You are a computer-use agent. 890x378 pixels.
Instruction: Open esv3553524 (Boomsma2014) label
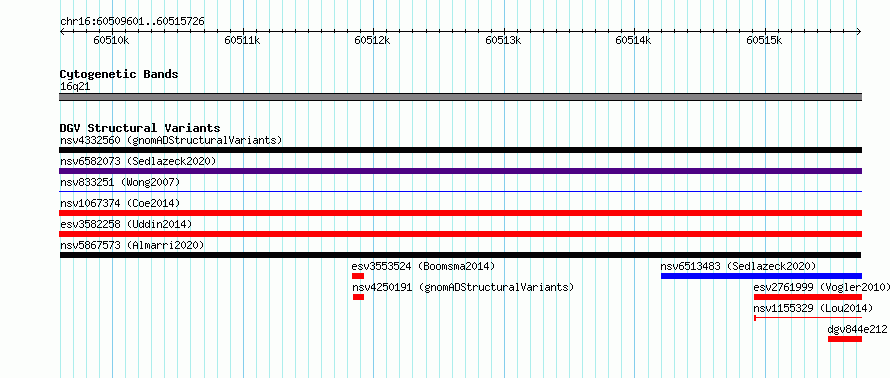coord(423,266)
